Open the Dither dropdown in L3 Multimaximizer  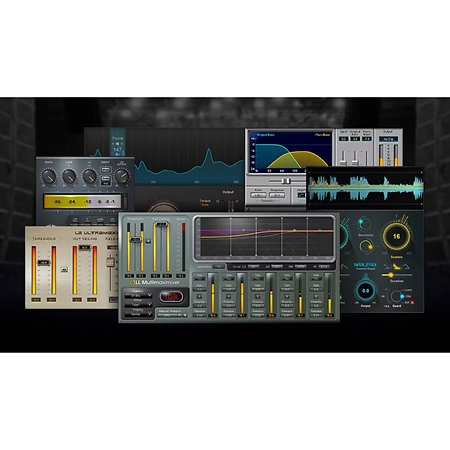138,305
